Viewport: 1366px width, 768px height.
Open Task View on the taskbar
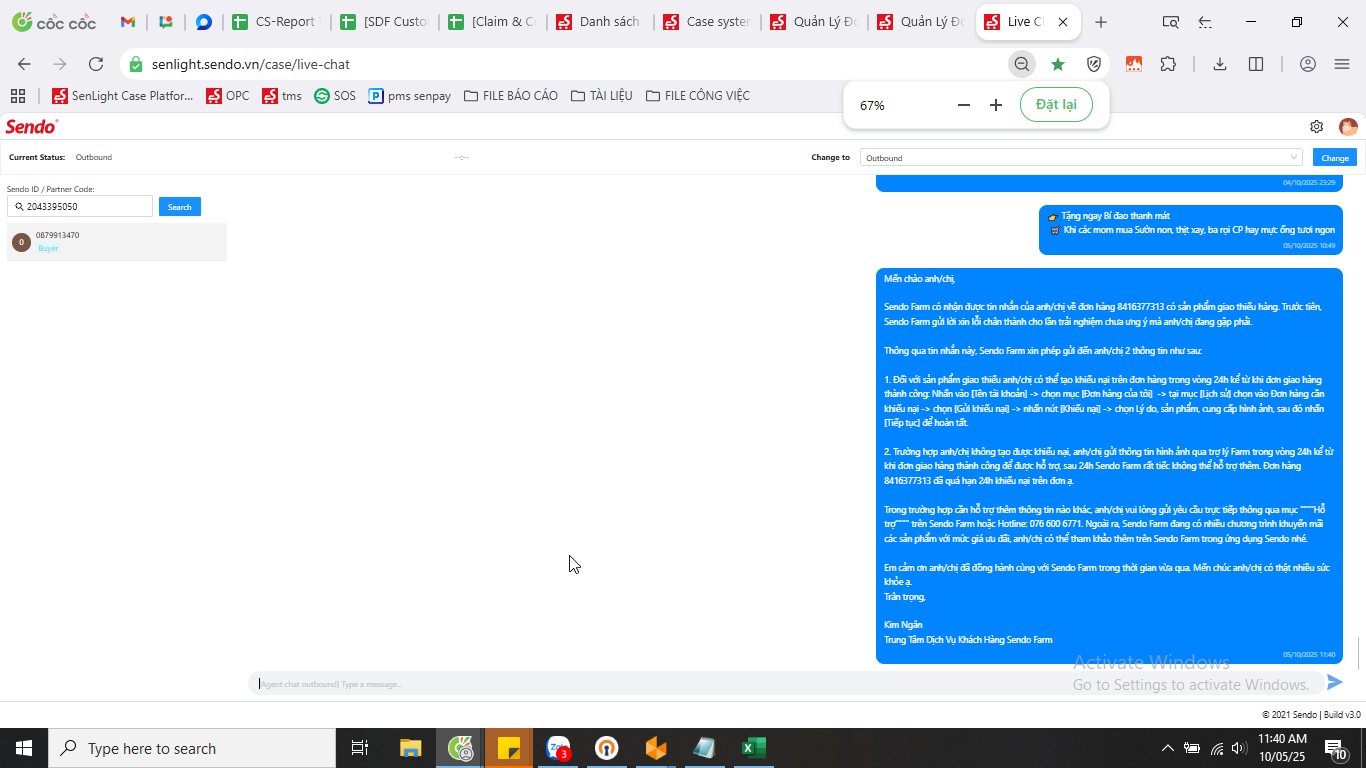360,748
